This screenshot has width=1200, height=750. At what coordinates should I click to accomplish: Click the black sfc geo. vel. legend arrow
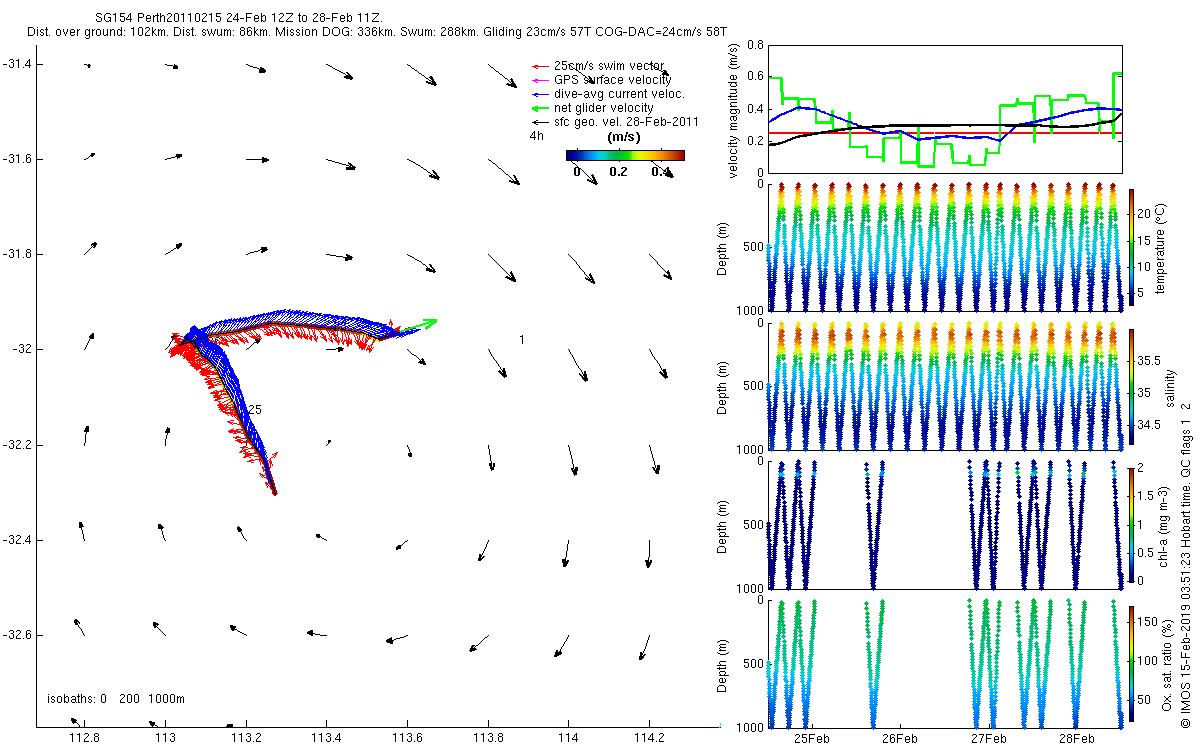pos(540,122)
